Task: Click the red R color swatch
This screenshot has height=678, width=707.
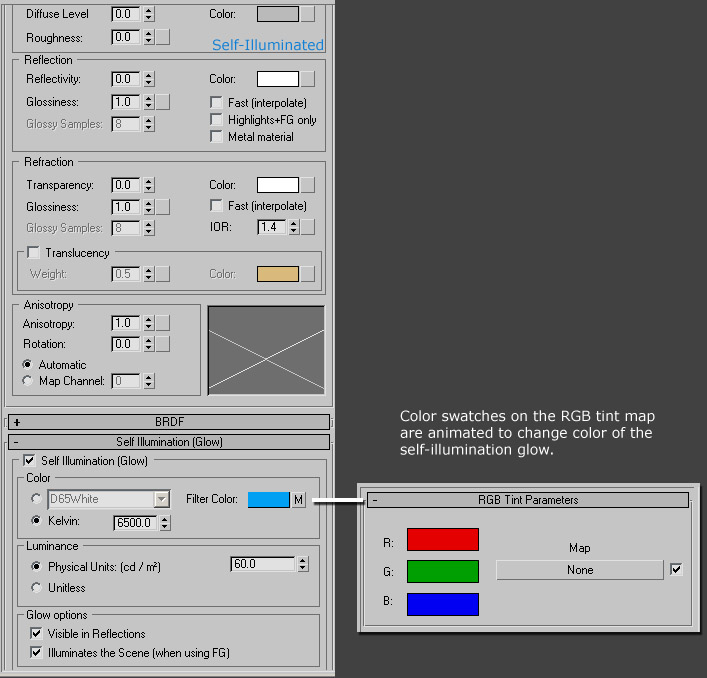Action: (x=442, y=540)
